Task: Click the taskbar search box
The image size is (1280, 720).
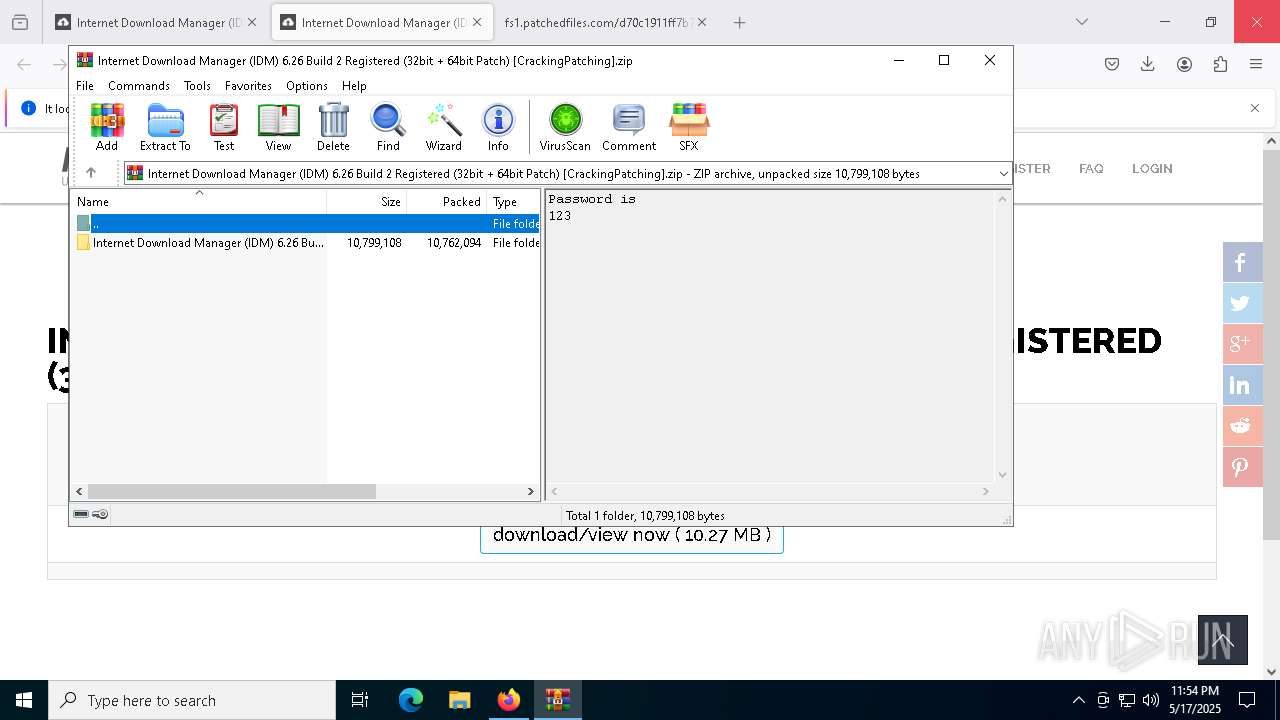Action: click(192, 700)
